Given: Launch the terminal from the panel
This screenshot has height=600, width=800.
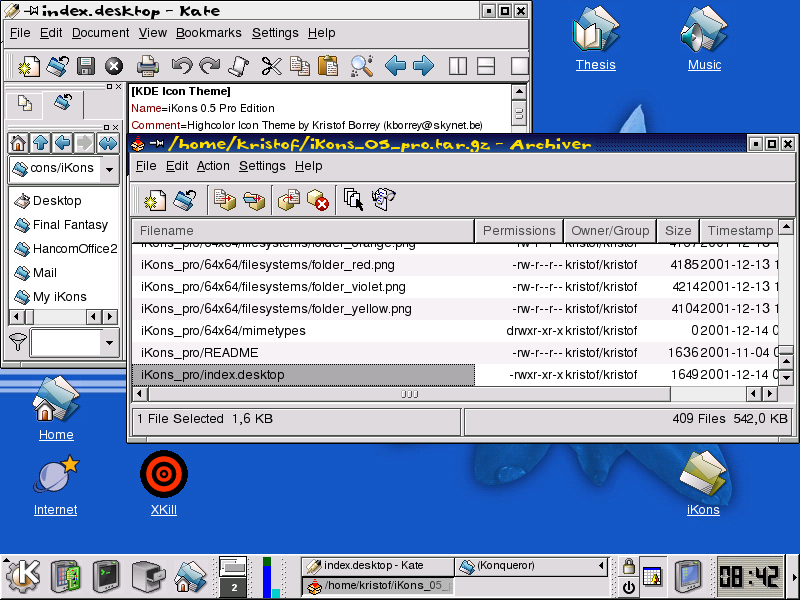Looking at the screenshot, I should pyautogui.click(x=107, y=577).
